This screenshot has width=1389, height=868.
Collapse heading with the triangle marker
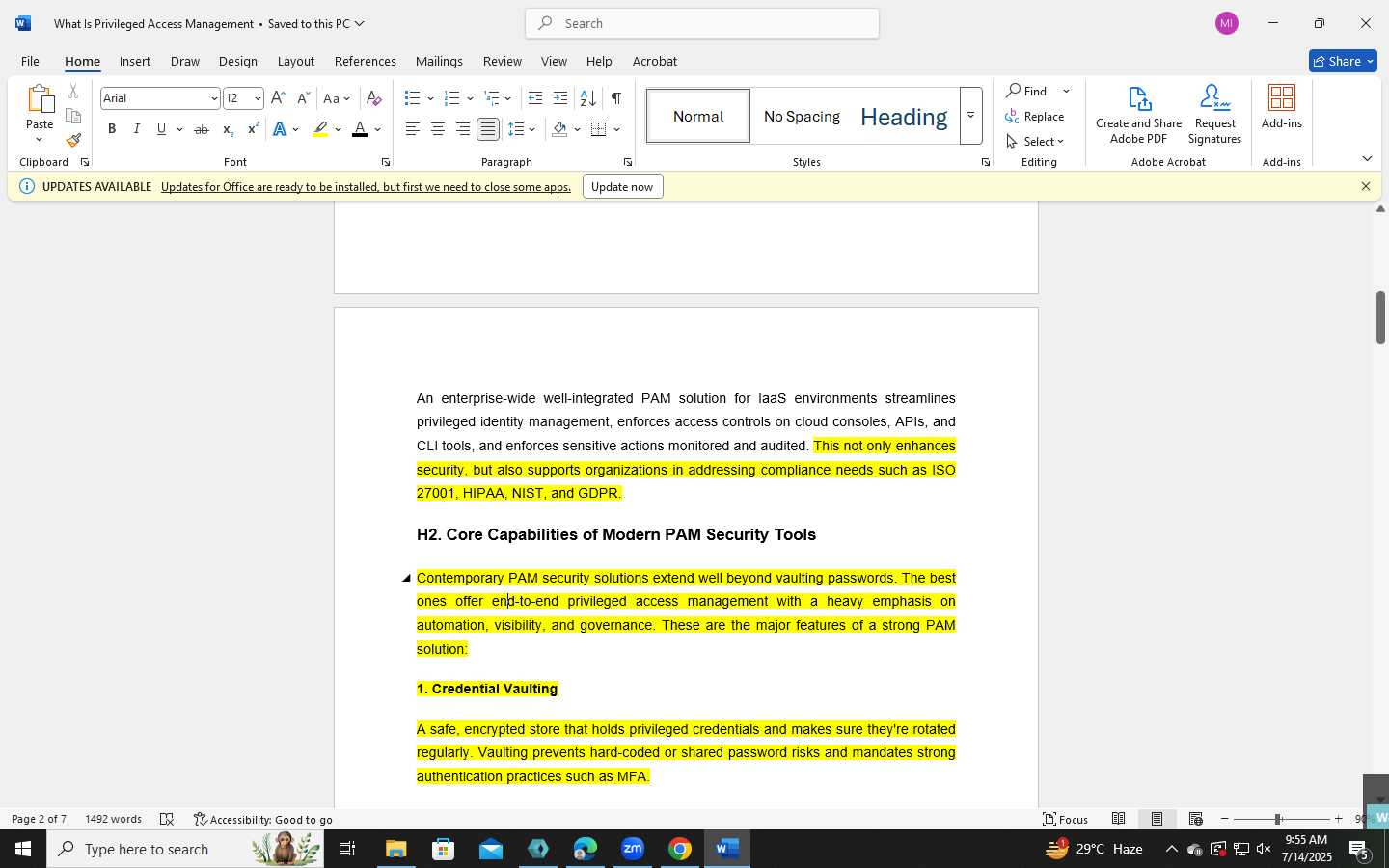click(x=406, y=578)
